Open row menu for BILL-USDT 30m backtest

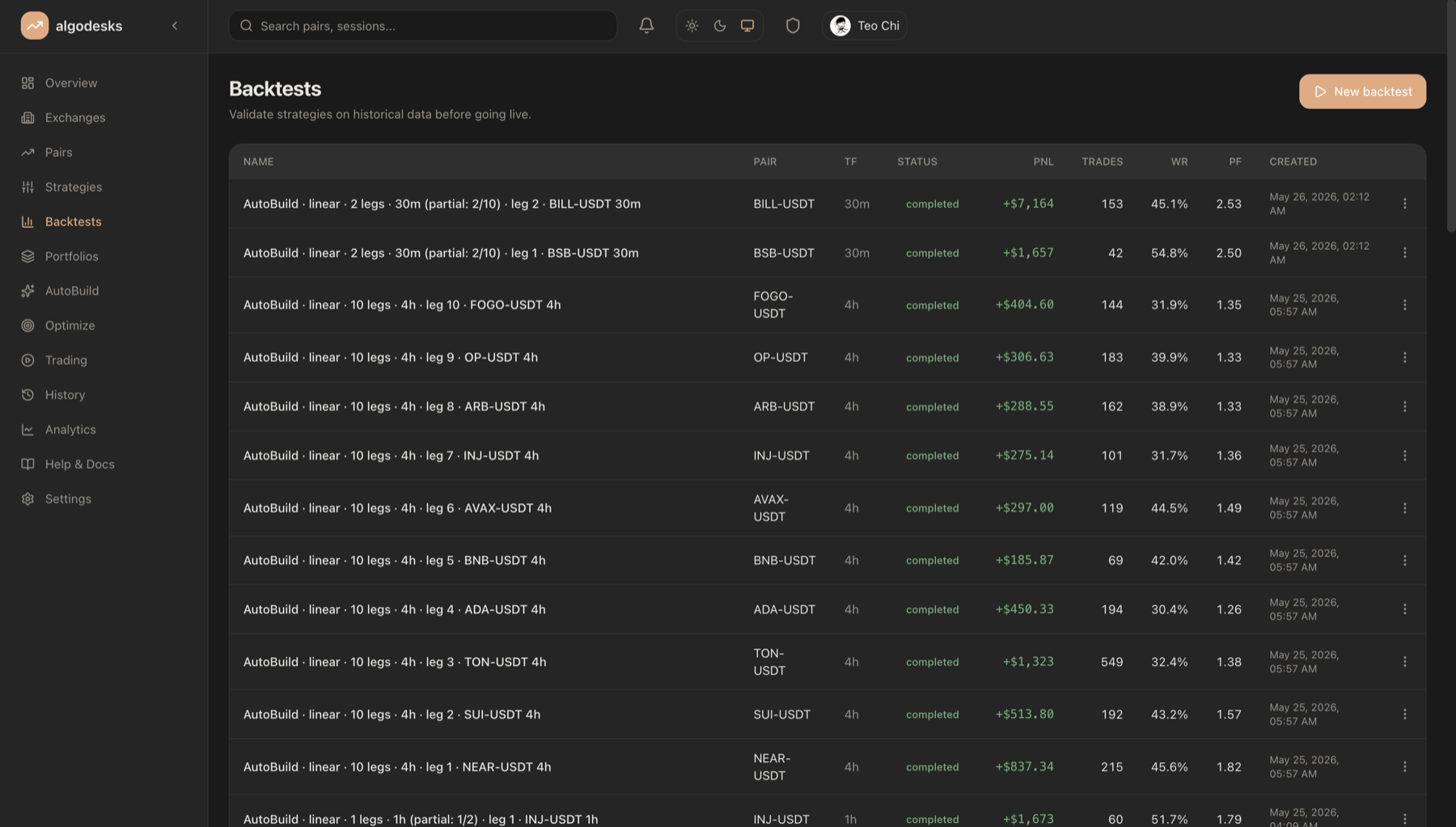(x=1405, y=204)
